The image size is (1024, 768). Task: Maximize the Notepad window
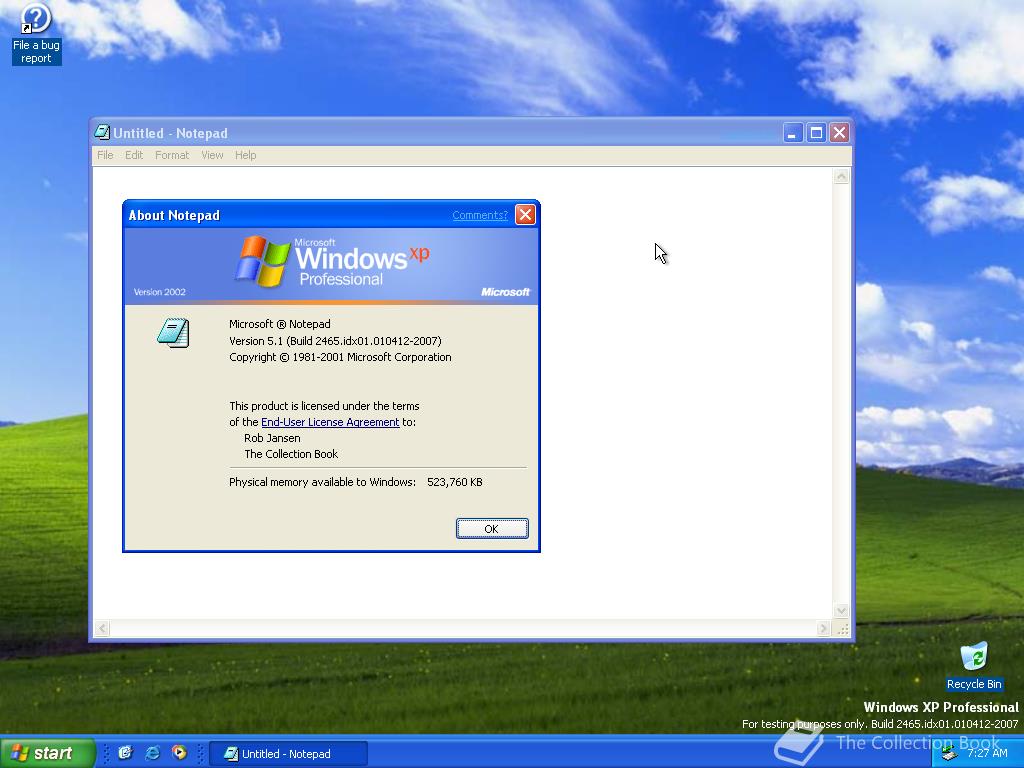(x=816, y=133)
